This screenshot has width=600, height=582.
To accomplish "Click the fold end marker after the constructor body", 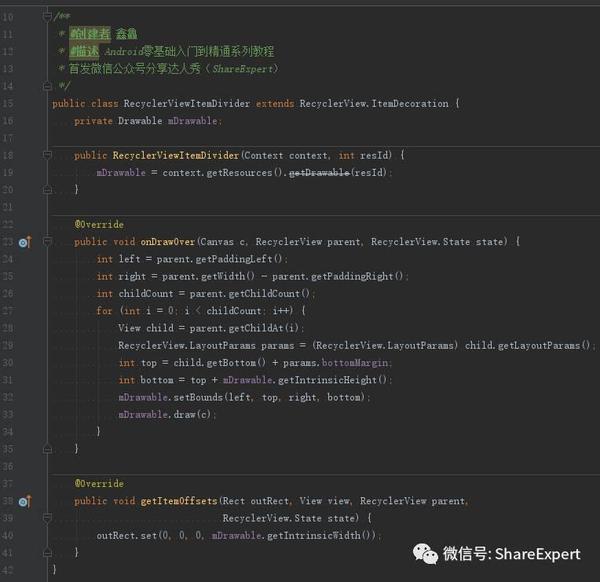I will click(47, 189).
